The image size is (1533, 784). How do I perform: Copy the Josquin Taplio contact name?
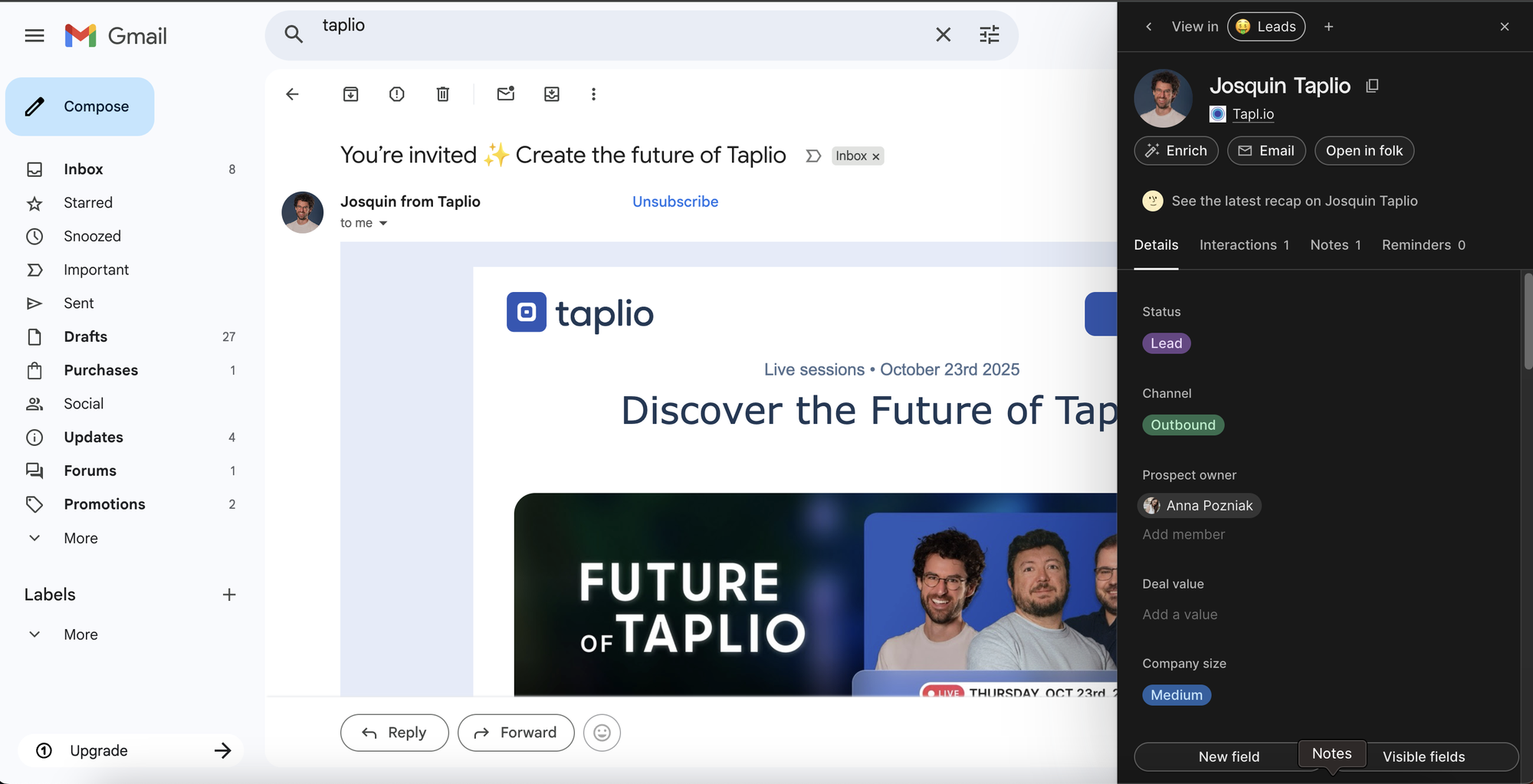[x=1372, y=86]
